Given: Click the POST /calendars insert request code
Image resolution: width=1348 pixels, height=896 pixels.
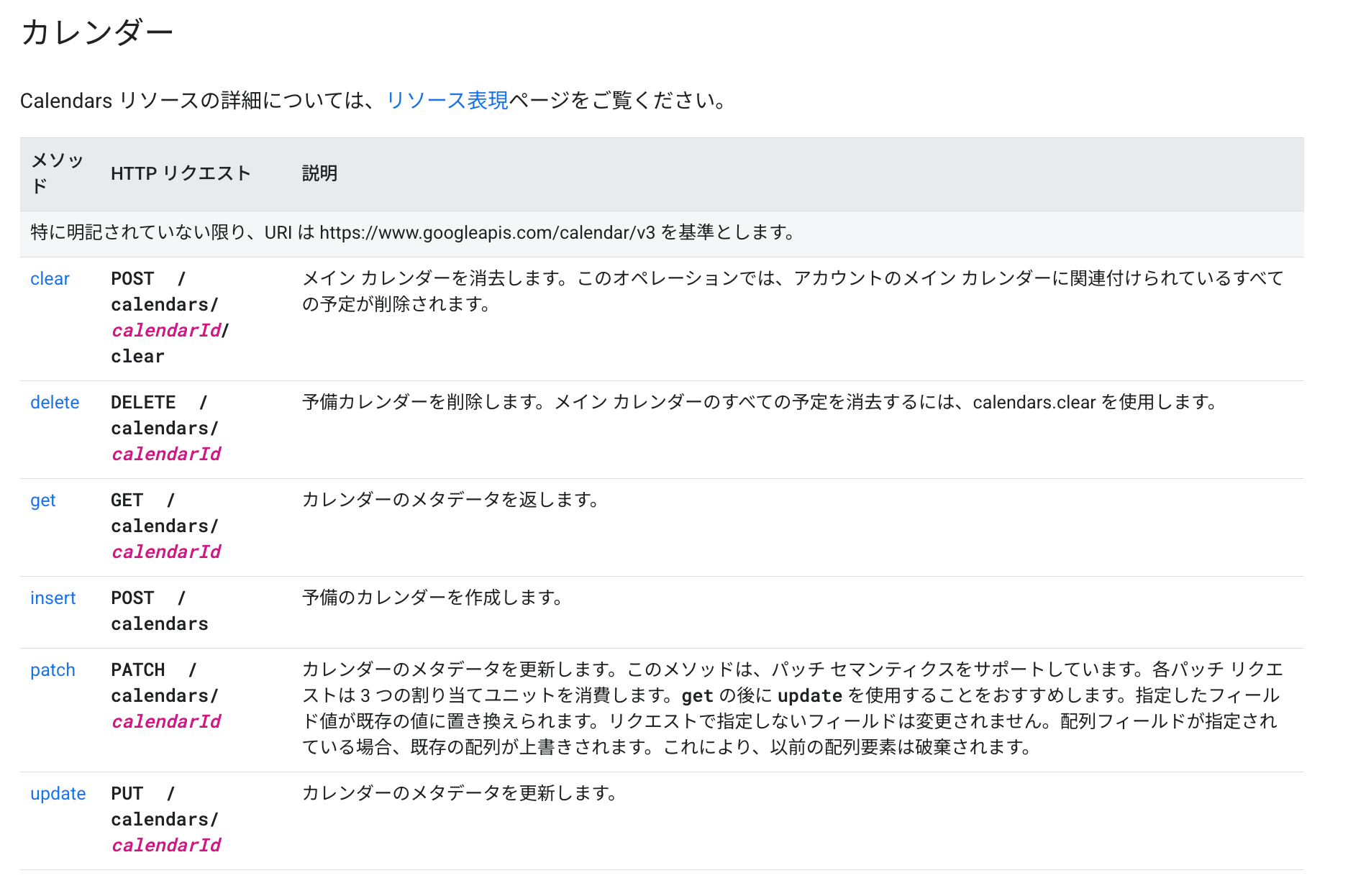Looking at the screenshot, I should (x=160, y=611).
